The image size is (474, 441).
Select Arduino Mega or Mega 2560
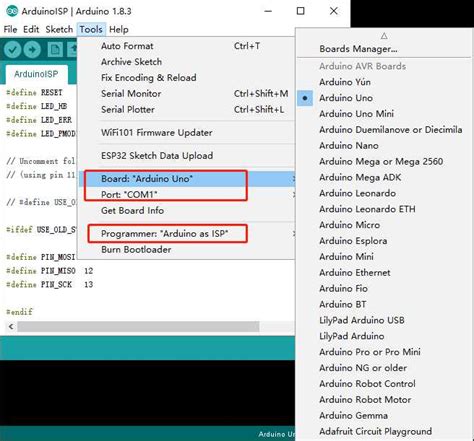click(x=384, y=162)
